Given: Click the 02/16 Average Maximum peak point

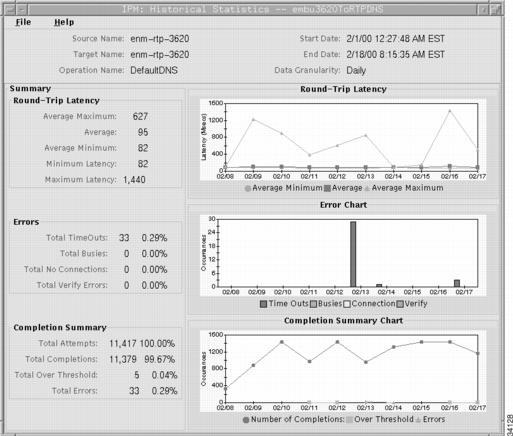Looking at the screenshot, I should click(450, 111).
